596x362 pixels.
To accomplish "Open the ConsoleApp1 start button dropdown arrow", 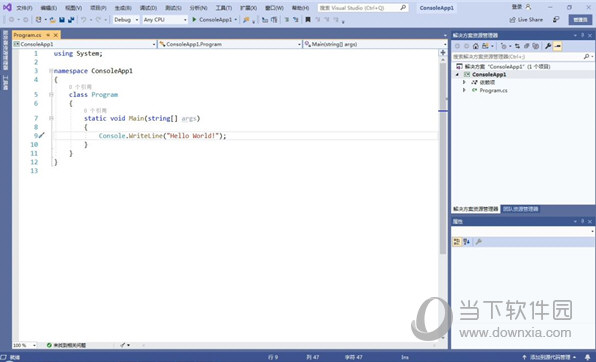I will pyautogui.click(x=236, y=20).
